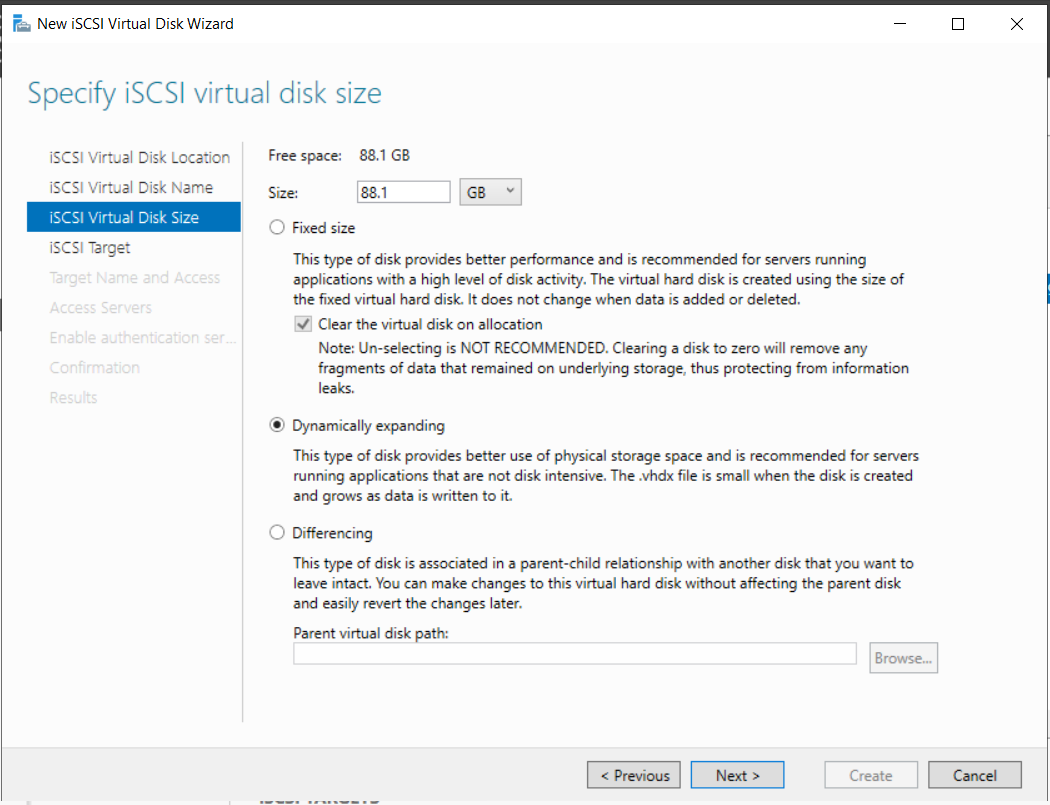Open the iSCSI Target step
Screen dimensions: 1050x805
click(x=96, y=247)
